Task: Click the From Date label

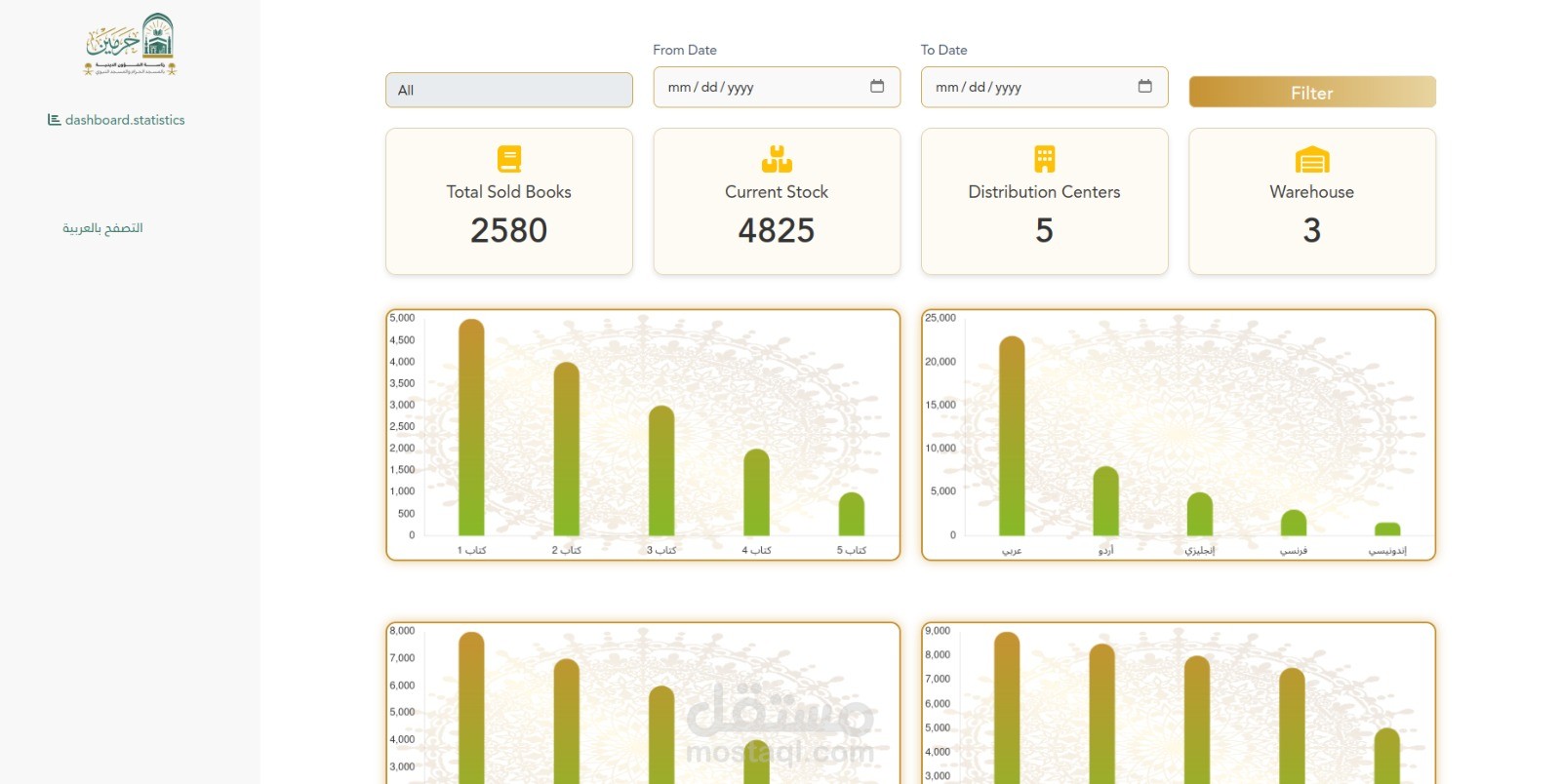Action: (x=685, y=50)
